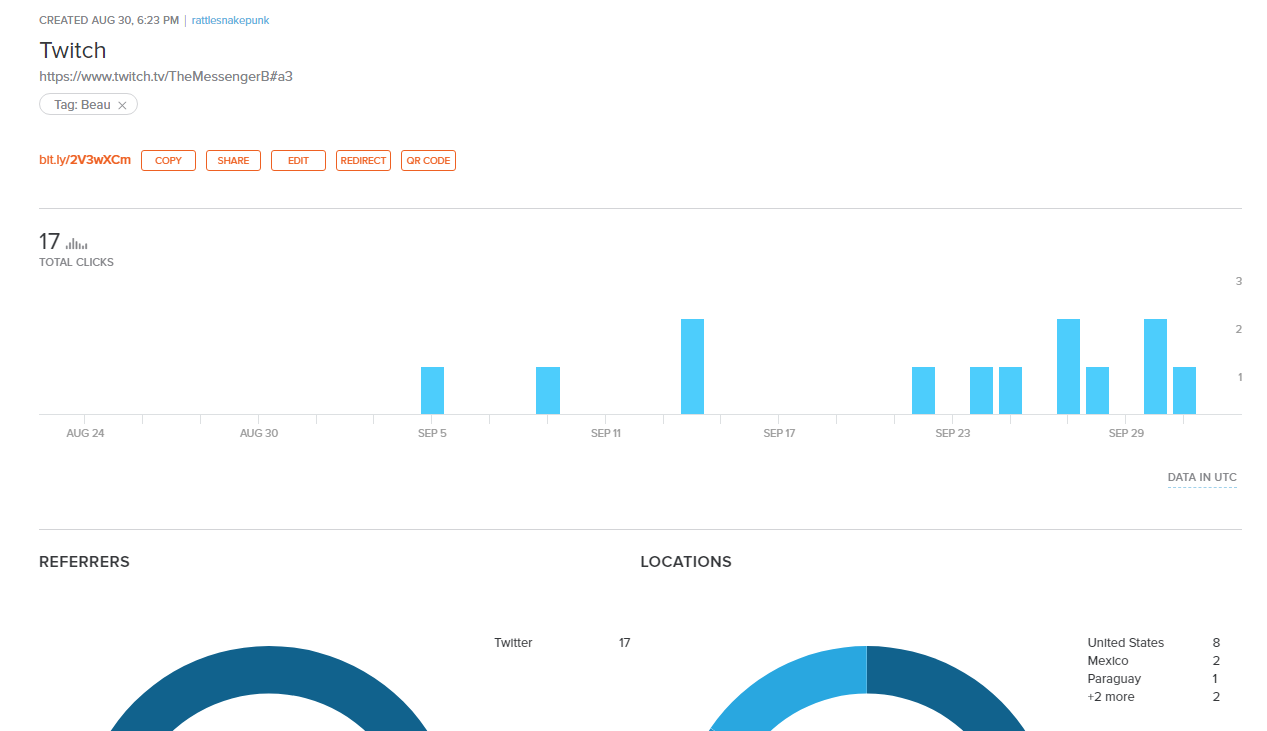The width and height of the screenshot is (1267, 731).
Task: Generate a QR CODE for the link
Action: point(428,160)
